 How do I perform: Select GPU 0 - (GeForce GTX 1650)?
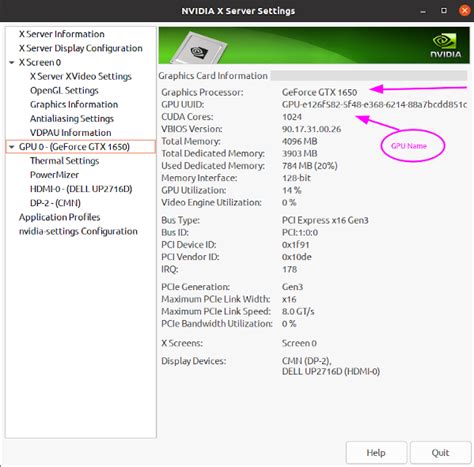coord(81,147)
